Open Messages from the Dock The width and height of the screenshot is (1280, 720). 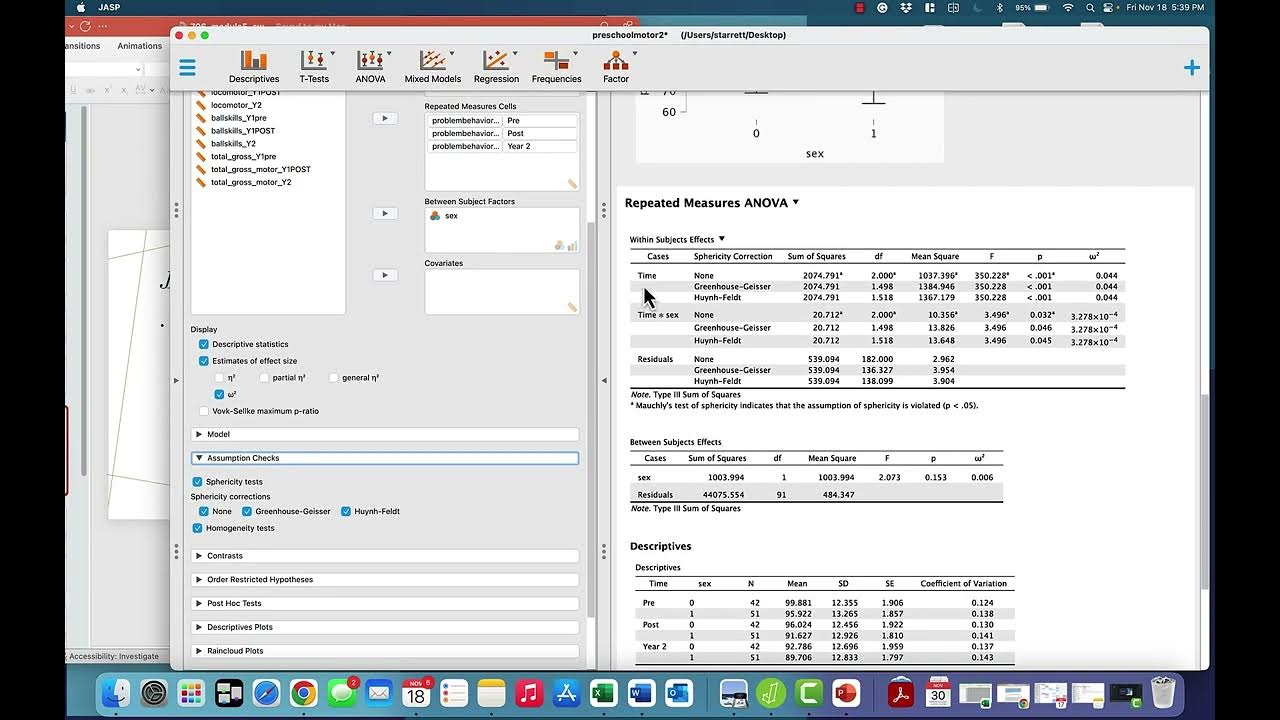341,692
